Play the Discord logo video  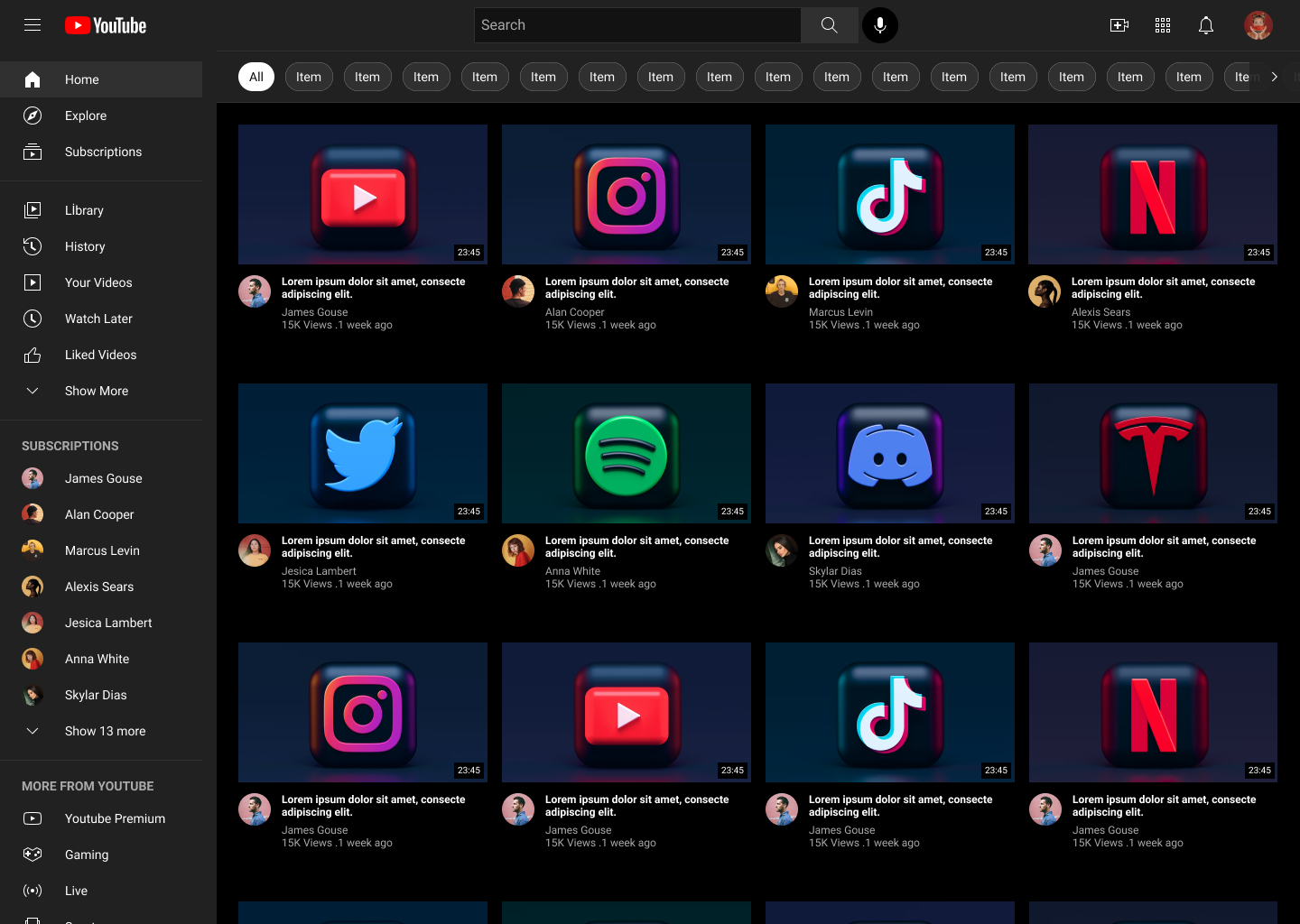coord(890,453)
